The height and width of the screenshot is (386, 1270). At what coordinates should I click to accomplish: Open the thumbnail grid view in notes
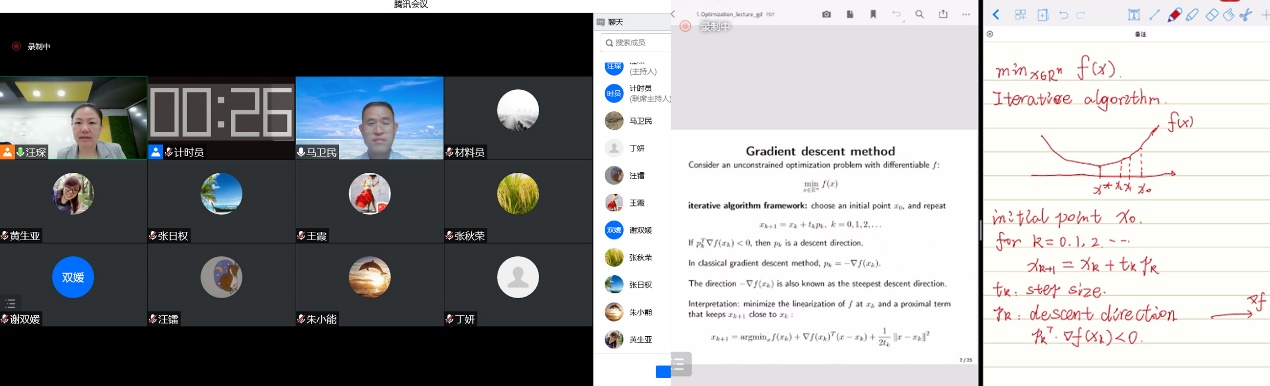coord(1020,14)
